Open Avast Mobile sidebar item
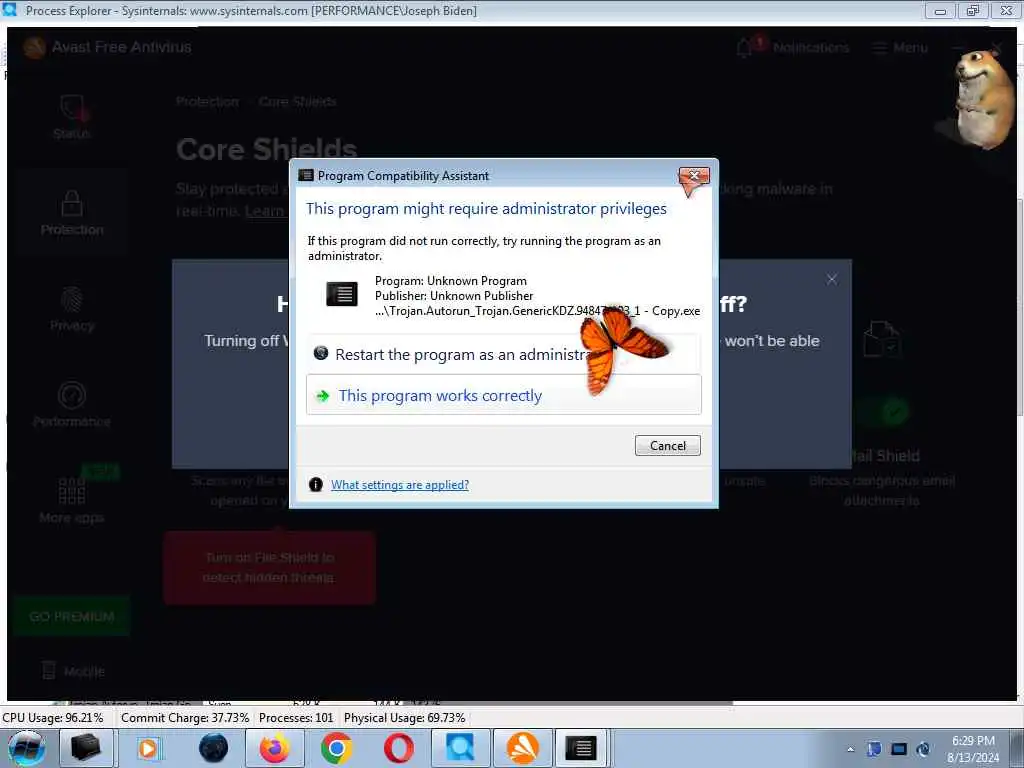The image size is (1024, 768). 72,671
